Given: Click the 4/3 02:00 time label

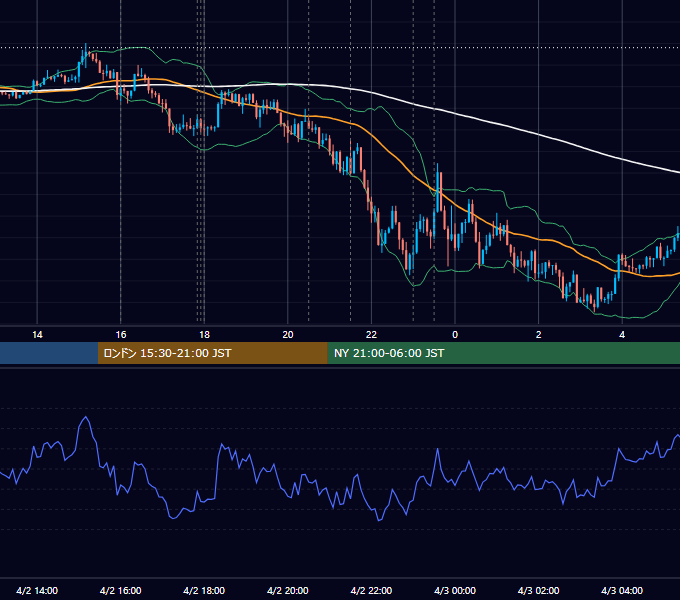Looking at the screenshot, I should [539, 590].
